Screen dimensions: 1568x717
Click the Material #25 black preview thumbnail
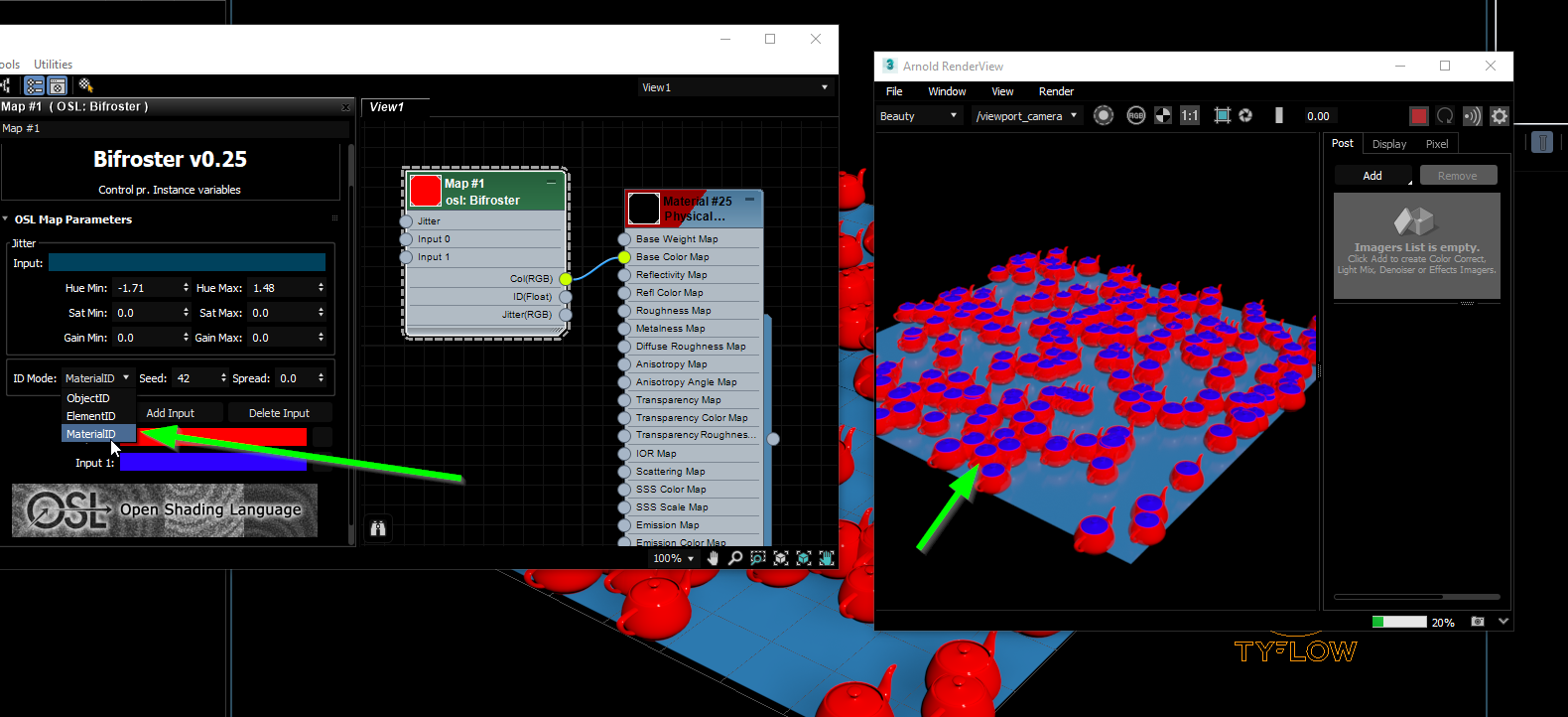(644, 209)
